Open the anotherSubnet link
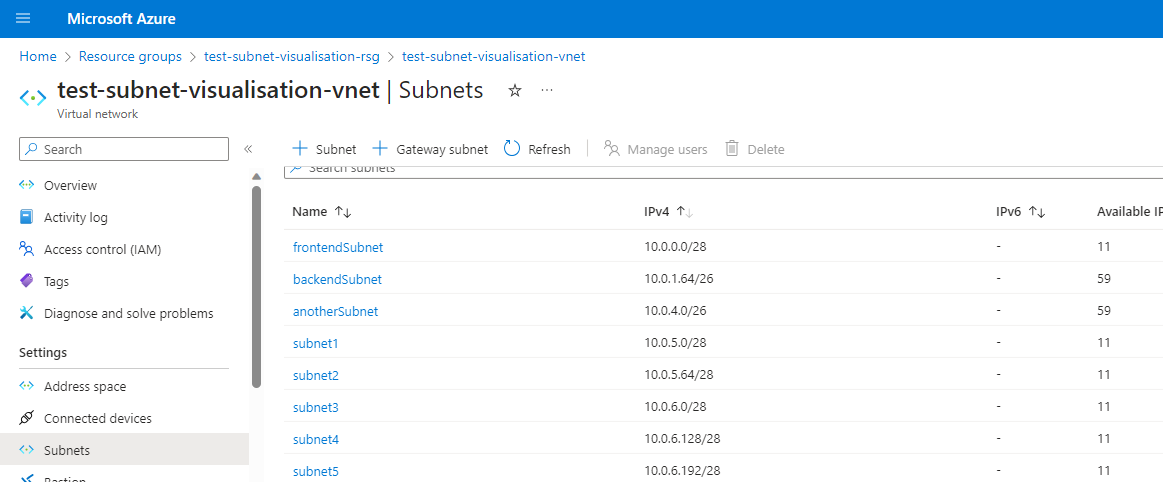Screen dimensions: 1163x482 pyautogui.click(x=335, y=311)
